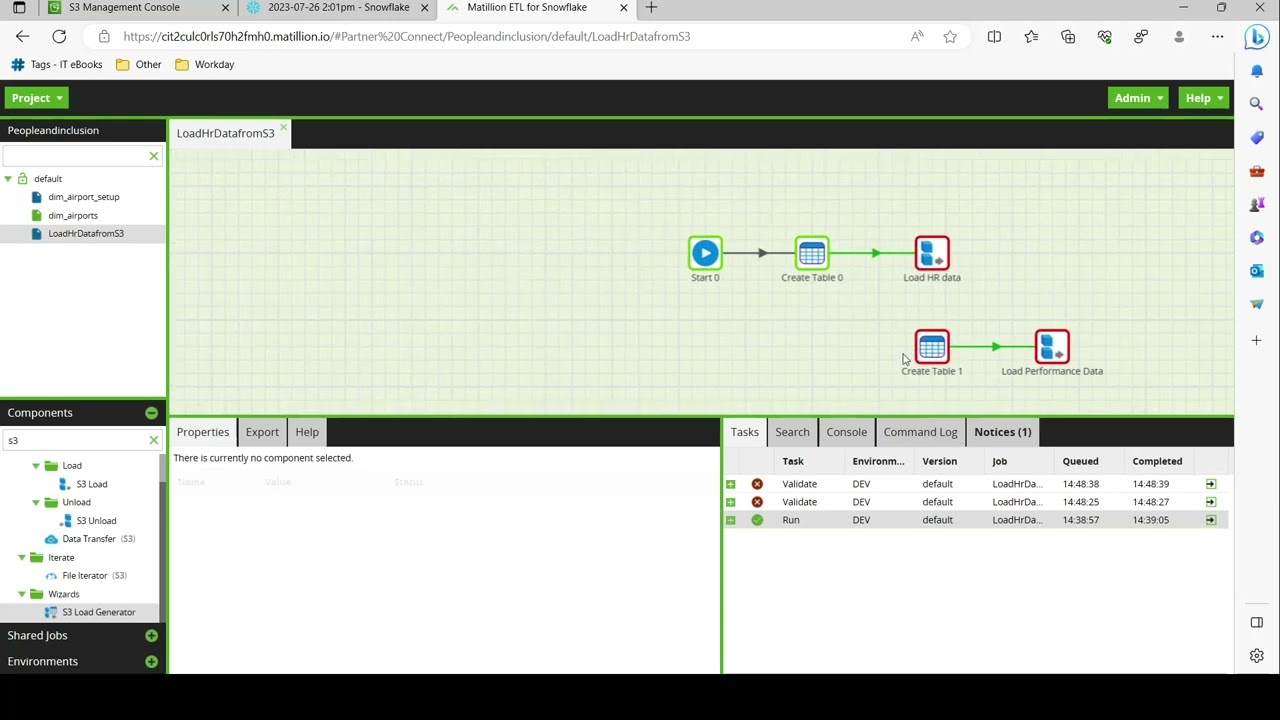Viewport: 1280px width, 720px height.
Task: Open details arrow for Validate 14:48:25 task
Action: click(1211, 502)
